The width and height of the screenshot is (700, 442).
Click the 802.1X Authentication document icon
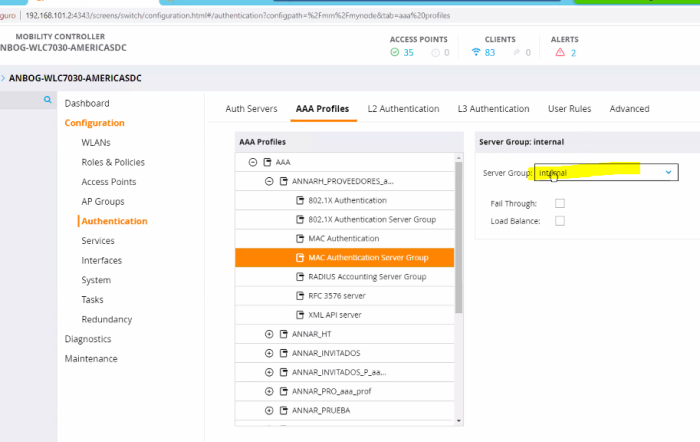[x=300, y=200]
